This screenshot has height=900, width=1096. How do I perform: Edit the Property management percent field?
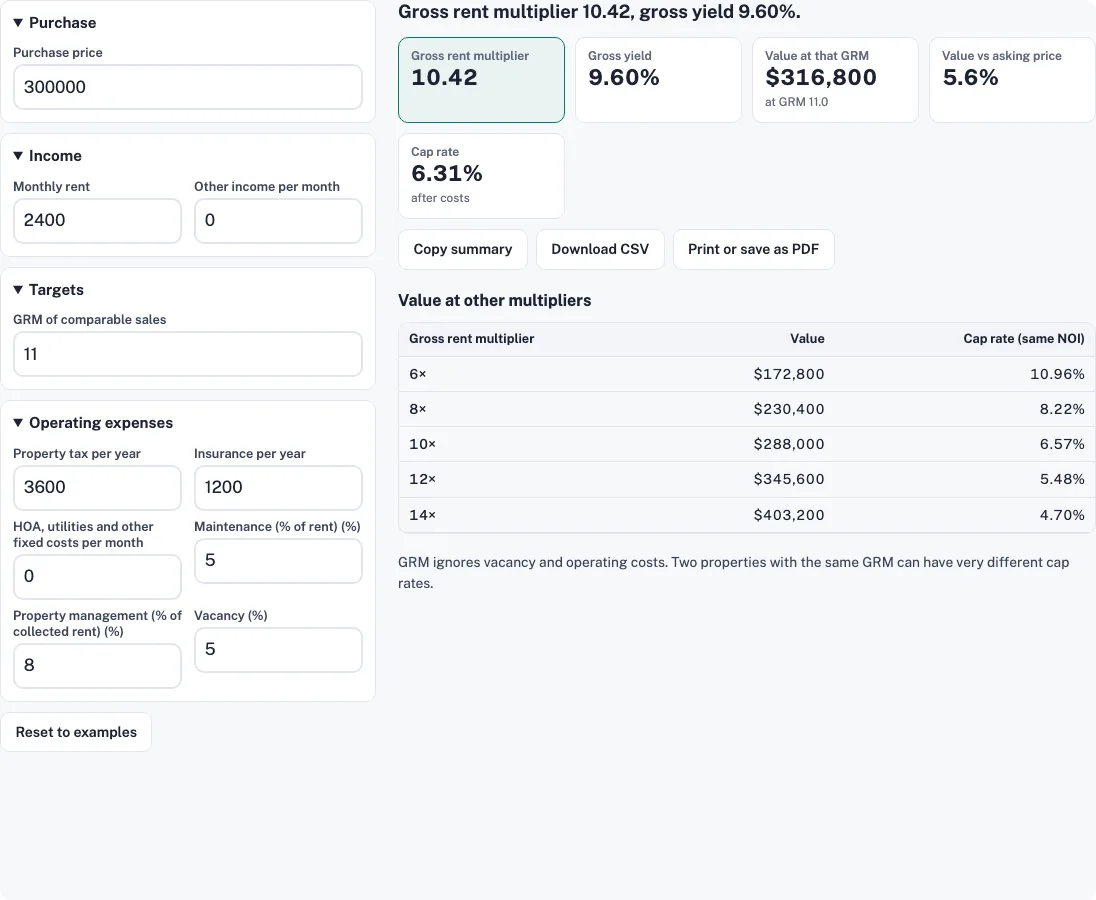click(97, 665)
